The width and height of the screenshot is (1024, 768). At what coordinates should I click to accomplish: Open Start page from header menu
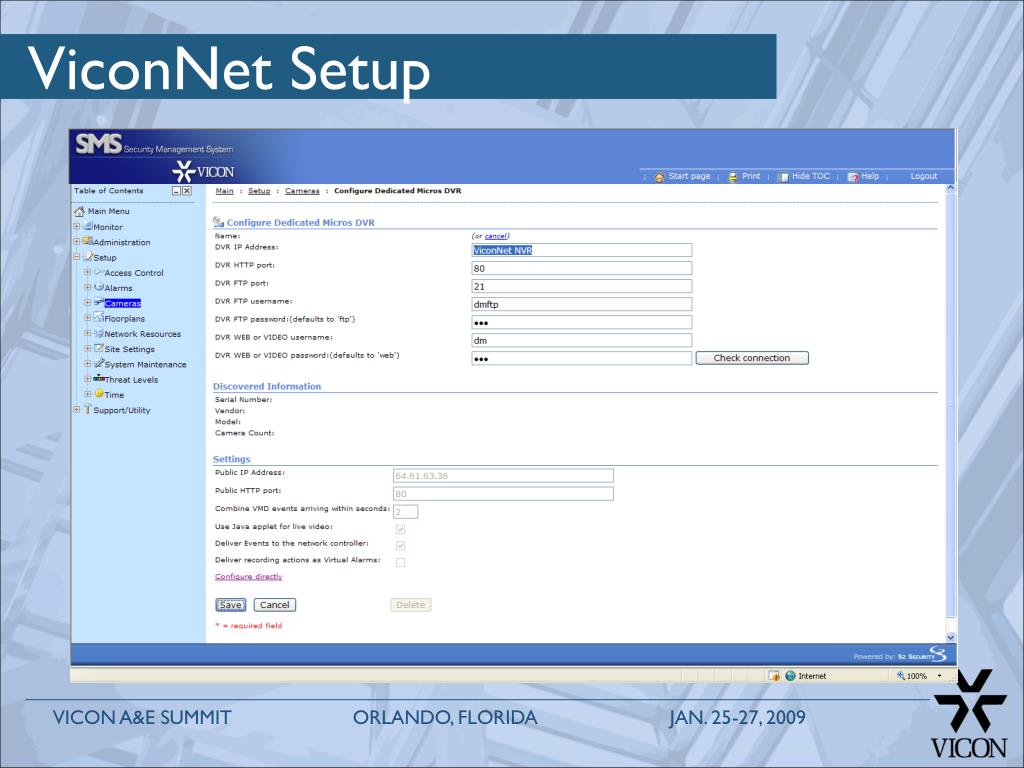click(x=689, y=176)
